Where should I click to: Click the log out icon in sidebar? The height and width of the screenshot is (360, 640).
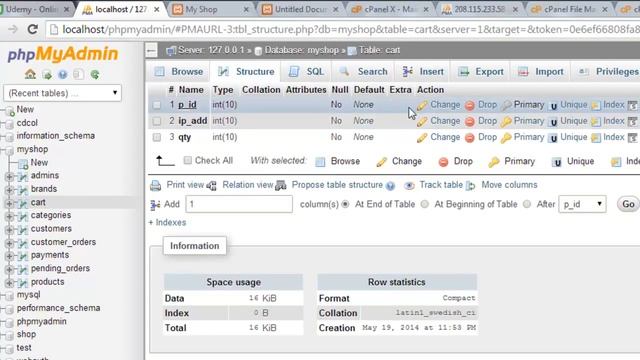(x=47, y=75)
